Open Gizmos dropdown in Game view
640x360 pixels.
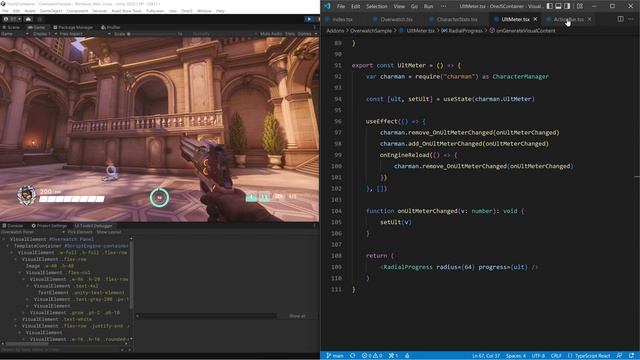(x=307, y=34)
